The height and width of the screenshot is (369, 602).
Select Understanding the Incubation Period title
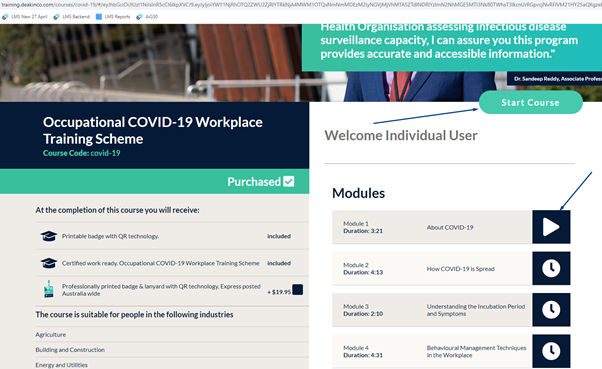pyautogui.click(x=476, y=310)
